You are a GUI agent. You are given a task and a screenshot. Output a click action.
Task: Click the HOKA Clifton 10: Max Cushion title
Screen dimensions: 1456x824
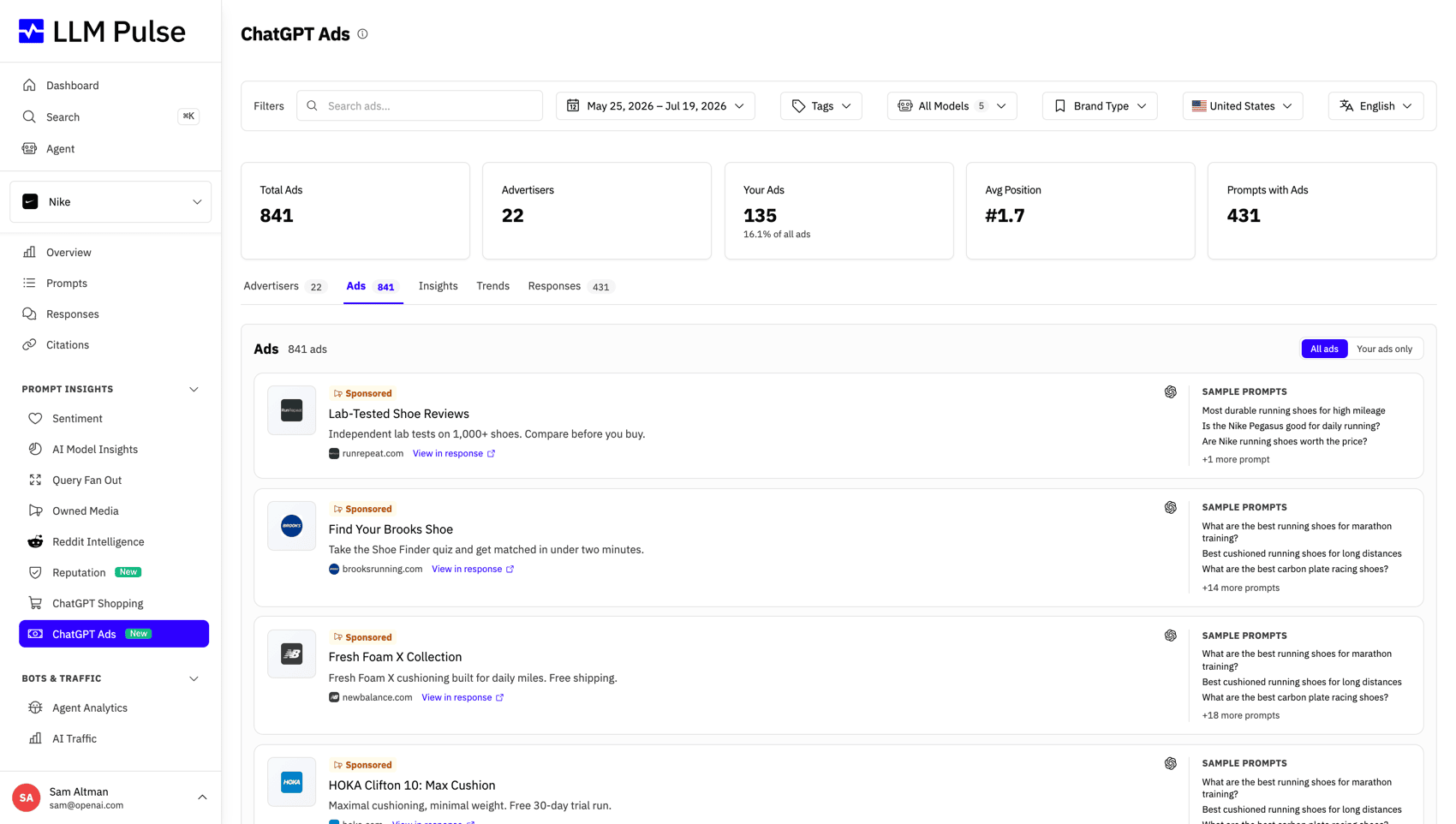412,785
